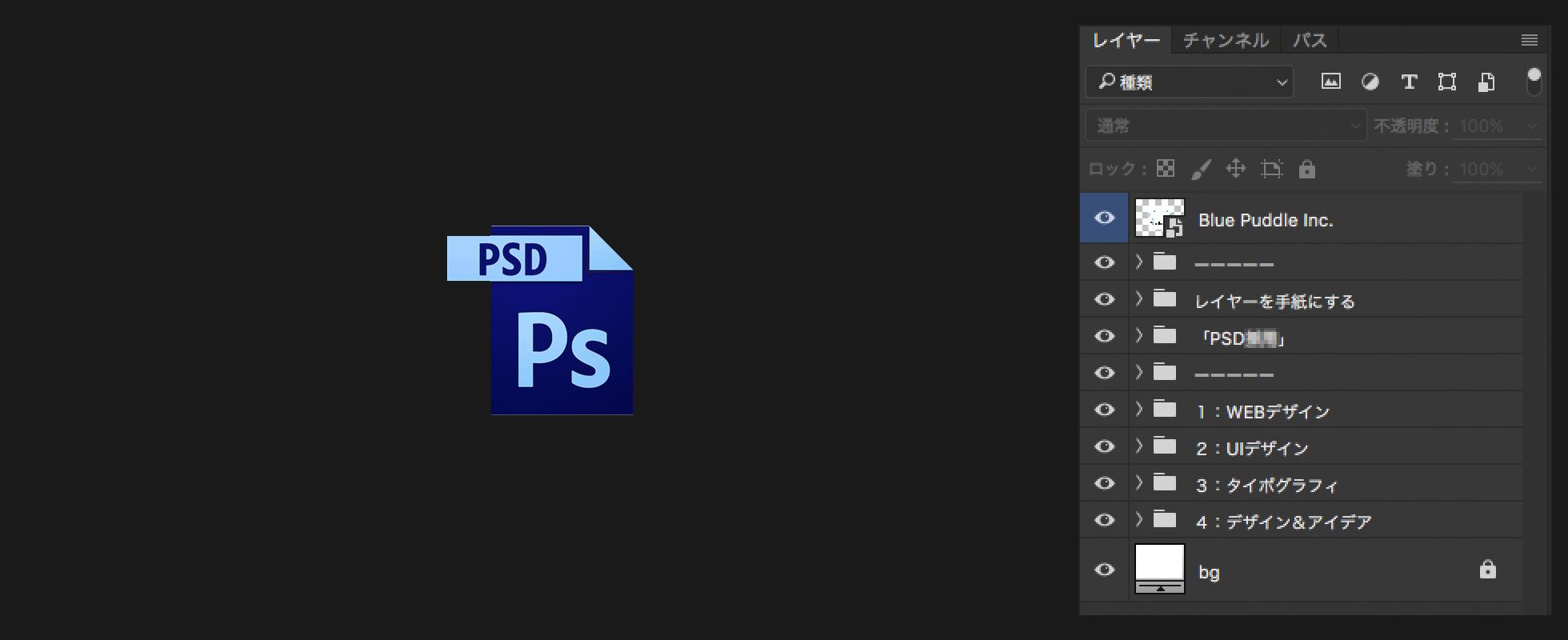Hide the bg layer
This screenshot has width=1568, height=640.
1104,570
